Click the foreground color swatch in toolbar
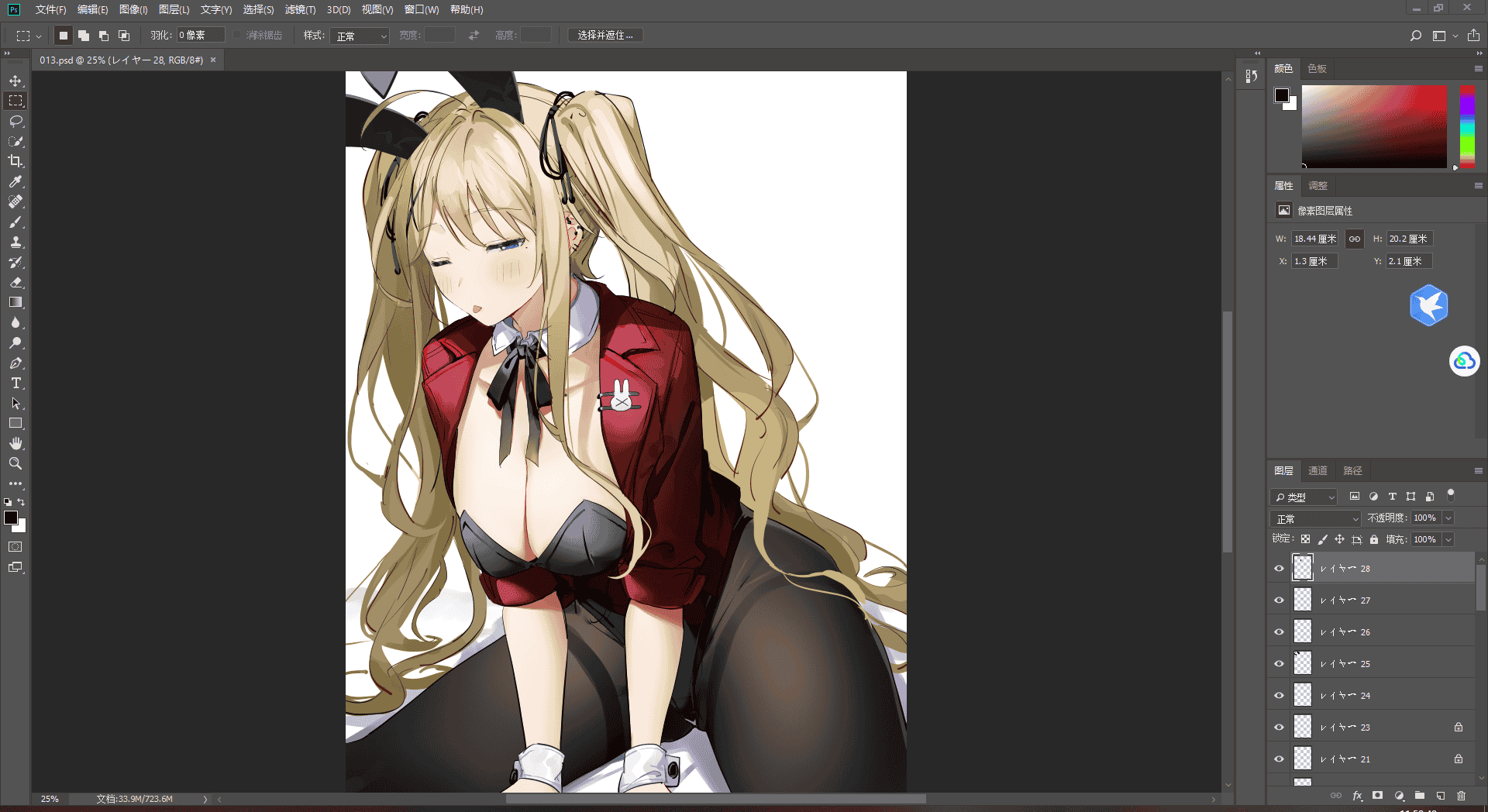The image size is (1488, 812). tap(10, 517)
